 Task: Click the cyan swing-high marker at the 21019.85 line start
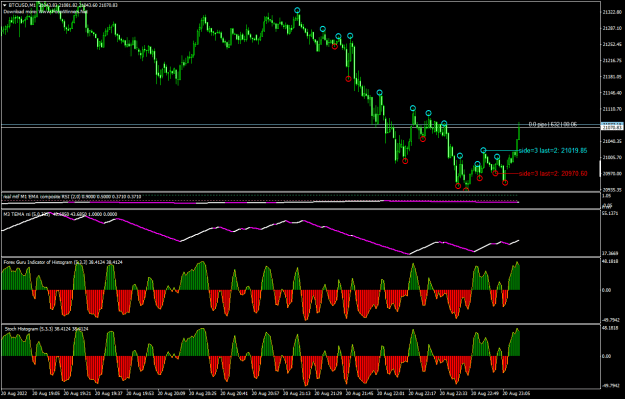tap(483, 150)
